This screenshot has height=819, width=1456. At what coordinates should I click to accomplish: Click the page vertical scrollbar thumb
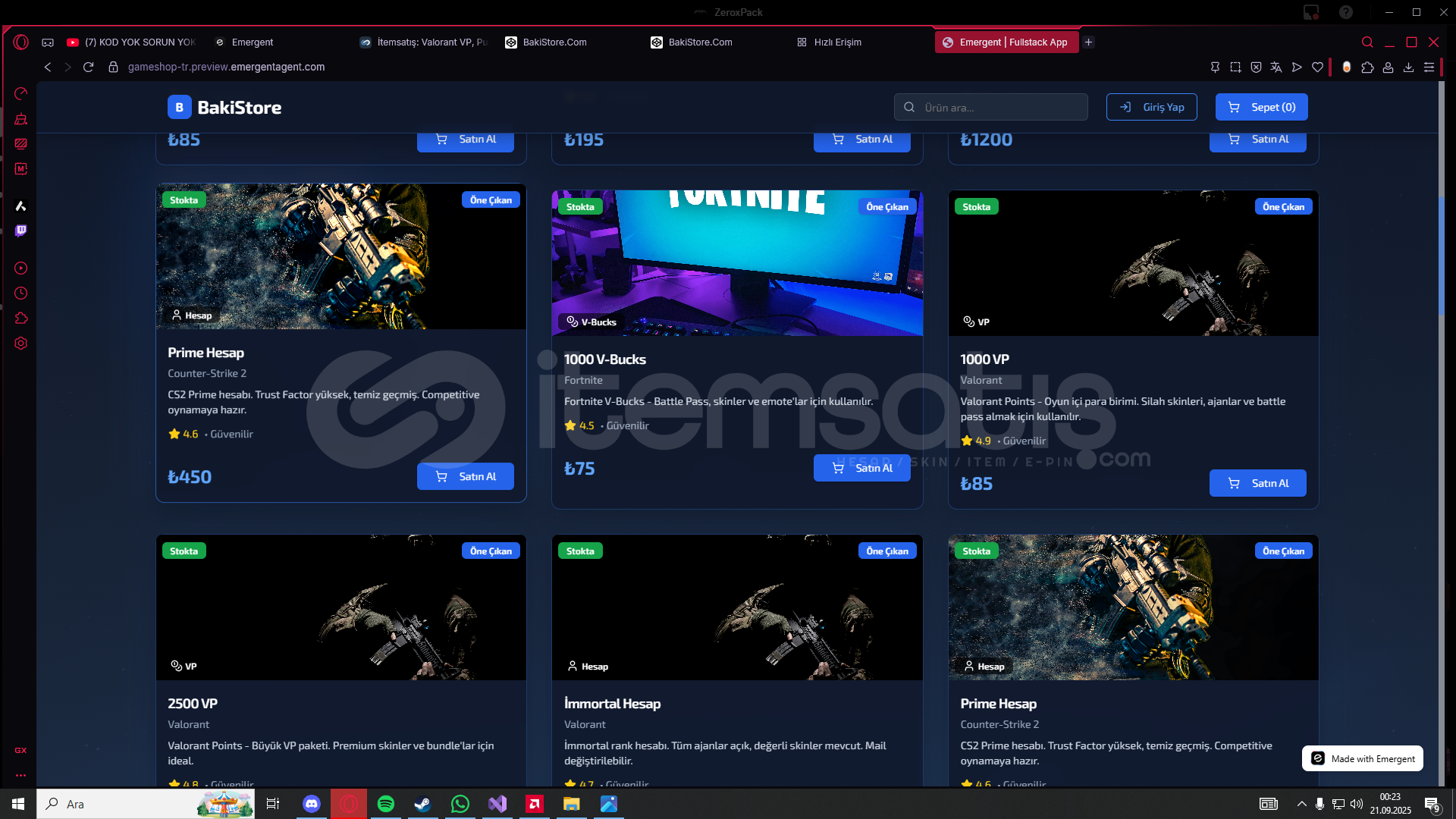pyautogui.click(x=1441, y=258)
